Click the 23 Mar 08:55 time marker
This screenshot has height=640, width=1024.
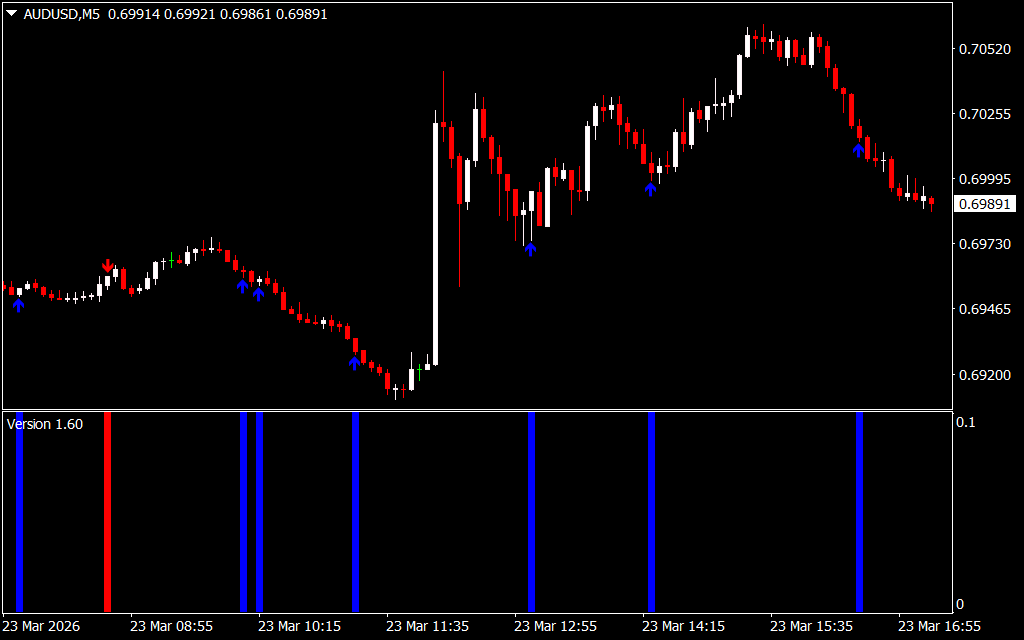tap(171, 627)
